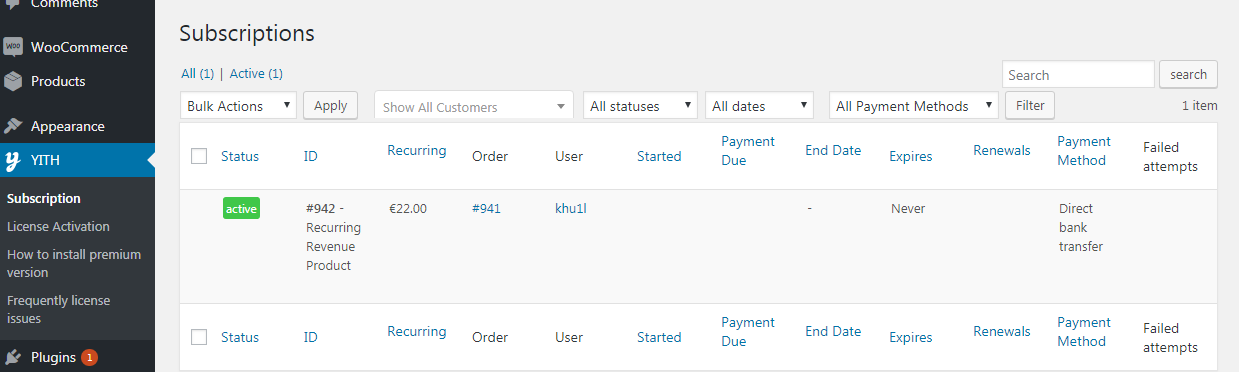This screenshot has height=372, width=1239.
Task: Sort by the header ID column
Action: 311,156
